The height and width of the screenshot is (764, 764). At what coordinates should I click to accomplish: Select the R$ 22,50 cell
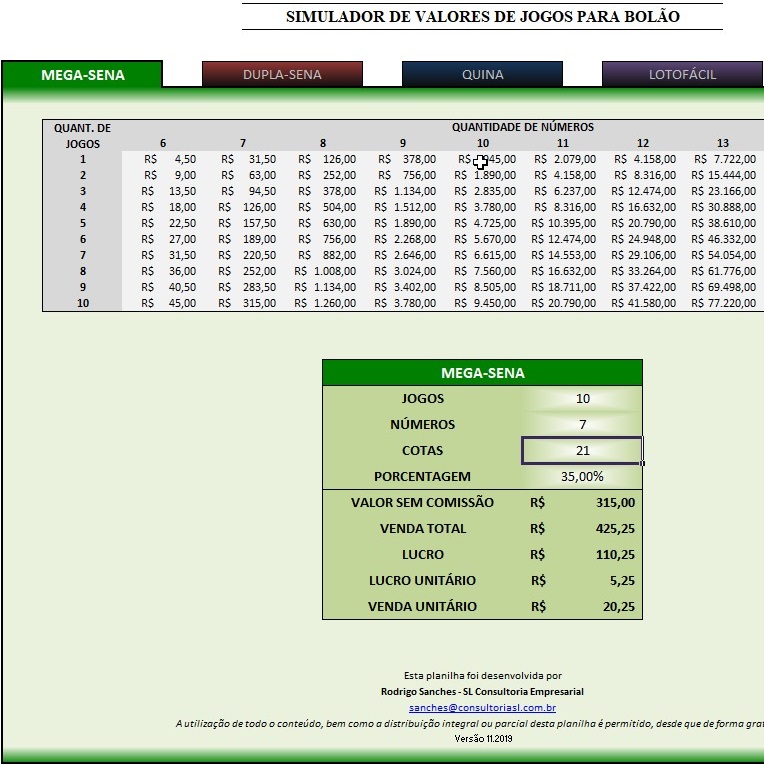[162, 223]
